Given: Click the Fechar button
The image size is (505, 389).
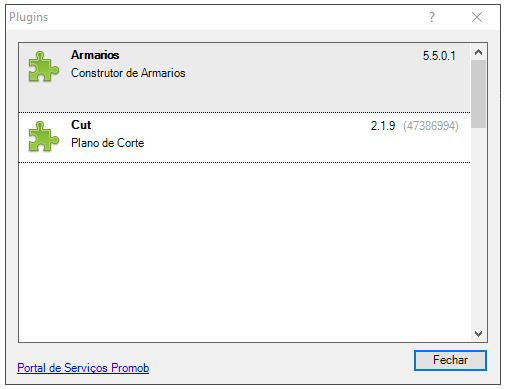Looking at the screenshot, I should 450,360.
